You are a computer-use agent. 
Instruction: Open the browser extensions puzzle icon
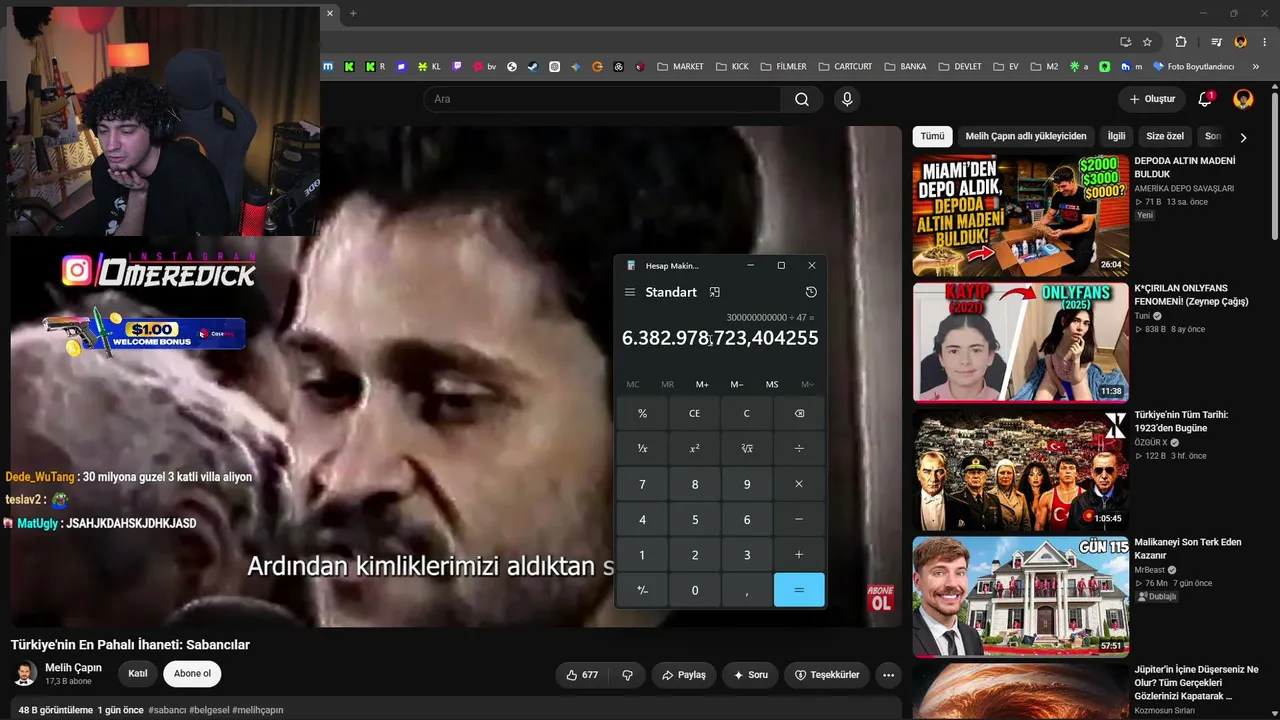click(x=1181, y=42)
